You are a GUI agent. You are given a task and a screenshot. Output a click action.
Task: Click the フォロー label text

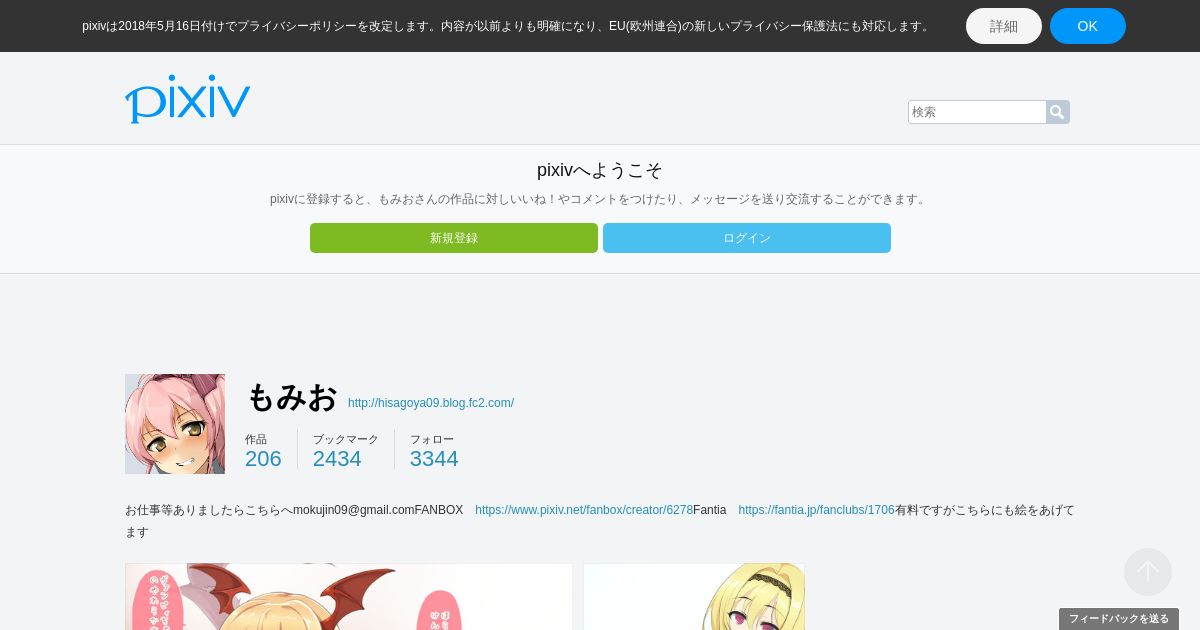pos(432,439)
